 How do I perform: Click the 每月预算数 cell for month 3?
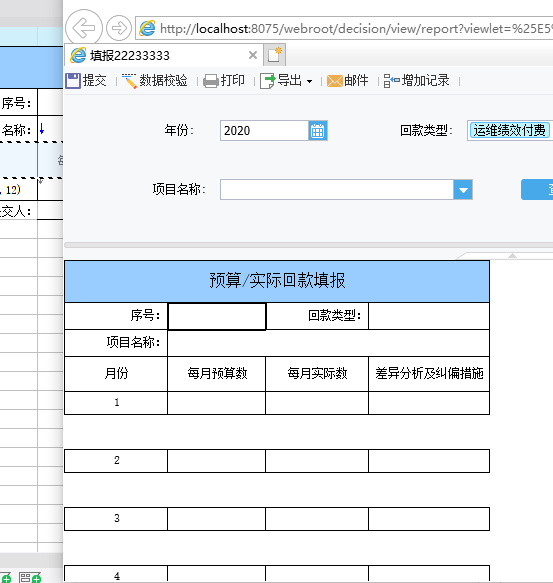point(217,519)
